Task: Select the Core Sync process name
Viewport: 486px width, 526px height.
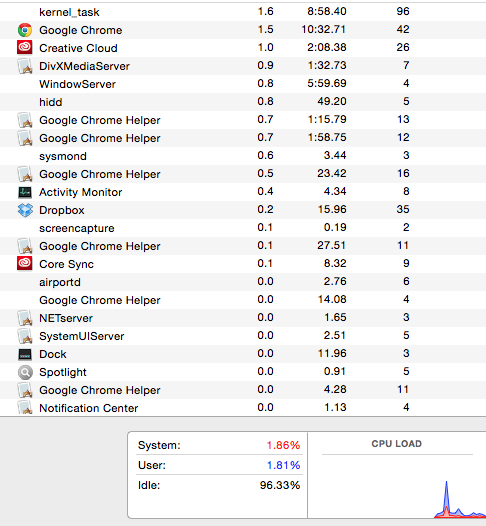Action: [x=66, y=264]
